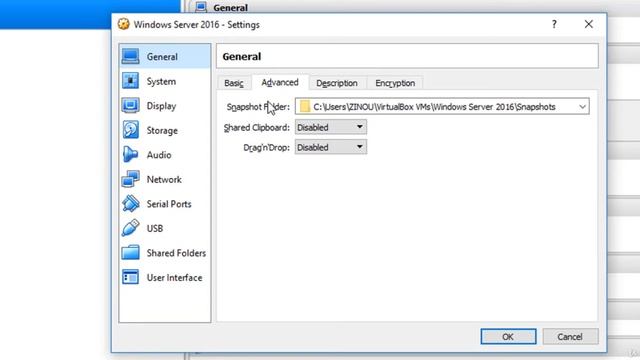Switch to the Description tab
The width and height of the screenshot is (640, 360).
click(337, 83)
